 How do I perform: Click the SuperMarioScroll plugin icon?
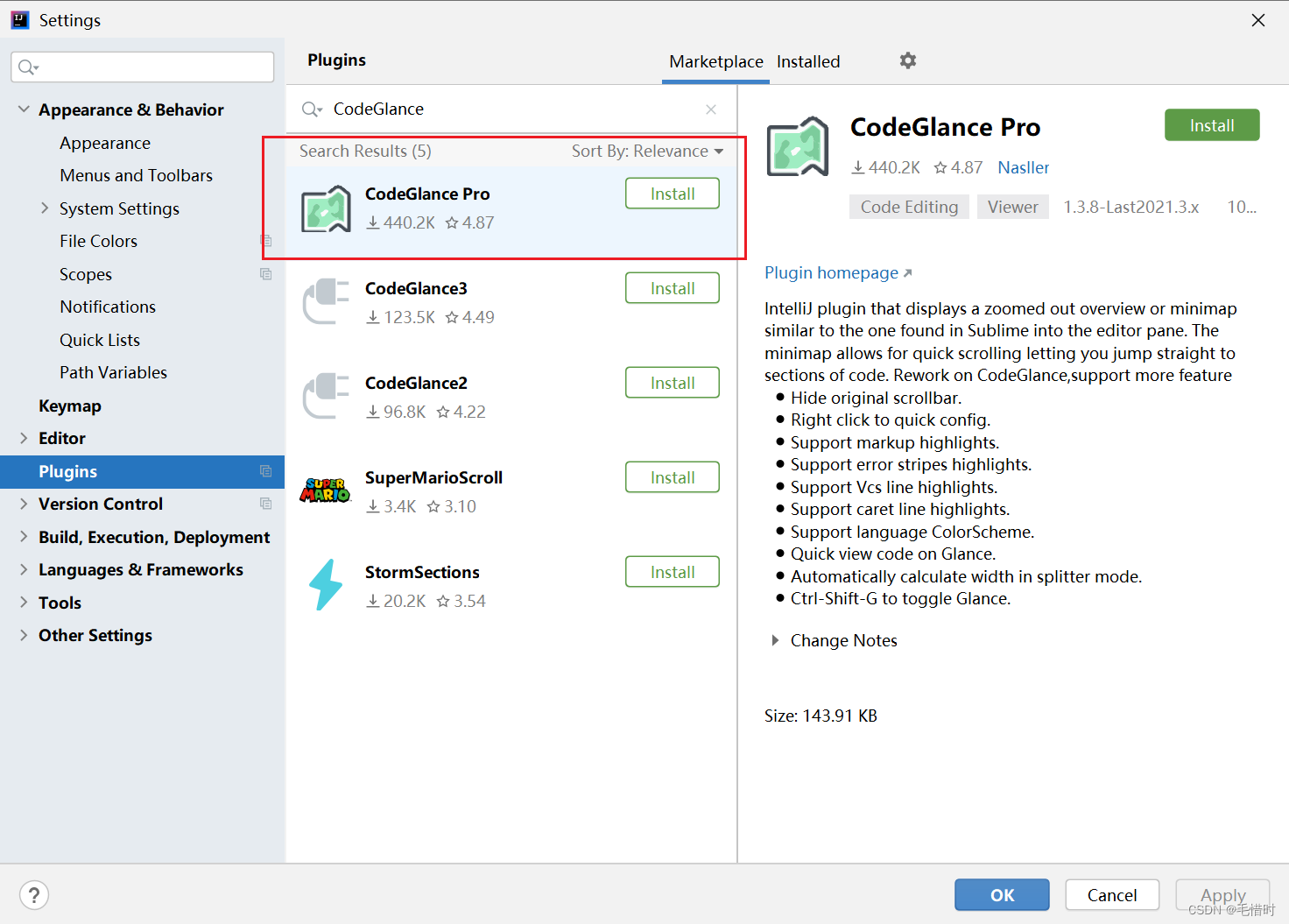coord(325,490)
